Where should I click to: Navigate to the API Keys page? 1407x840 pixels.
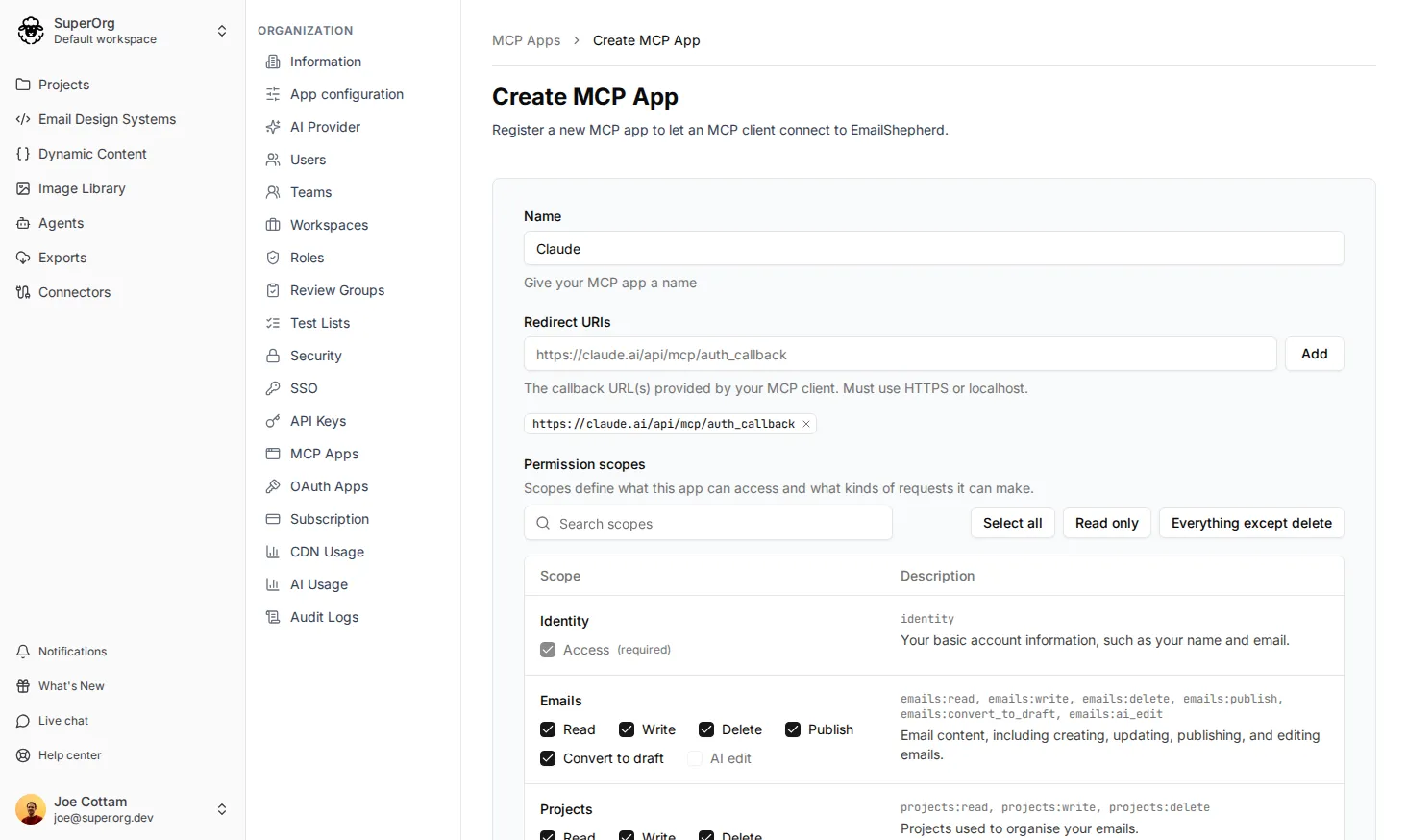318,421
